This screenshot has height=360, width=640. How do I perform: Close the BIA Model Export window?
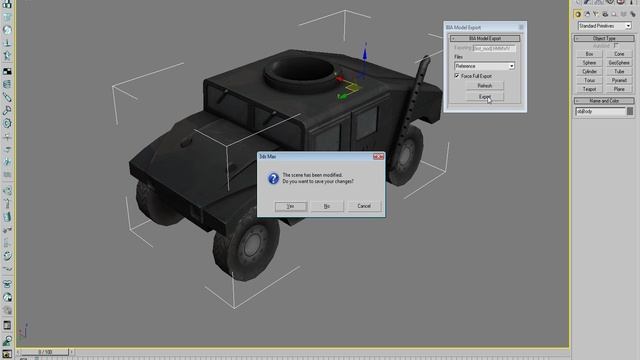point(521,27)
